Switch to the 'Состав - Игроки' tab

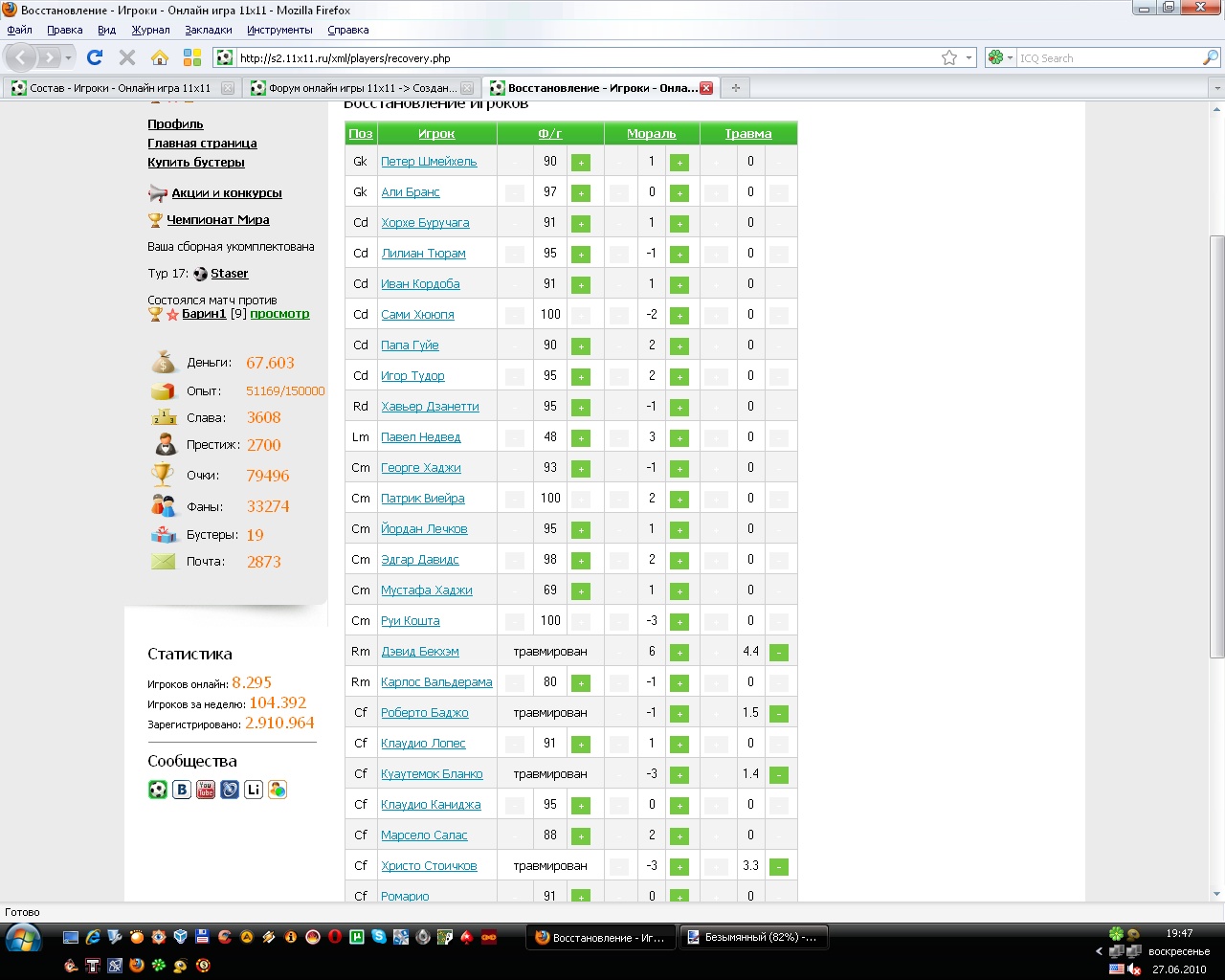tap(122, 88)
